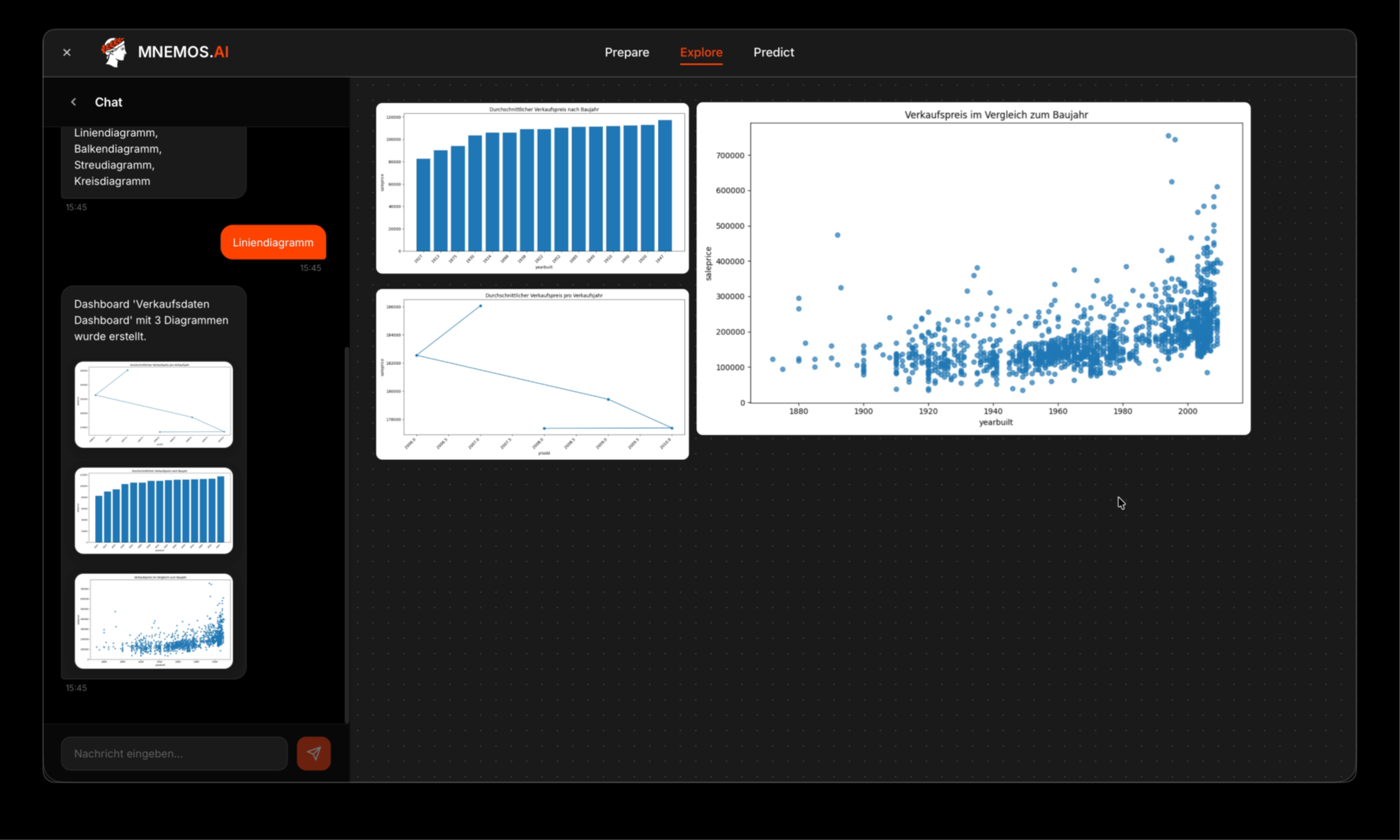Click the Balkendiagramm option text in chat
The height and width of the screenshot is (840, 1400).
(118, 149)
